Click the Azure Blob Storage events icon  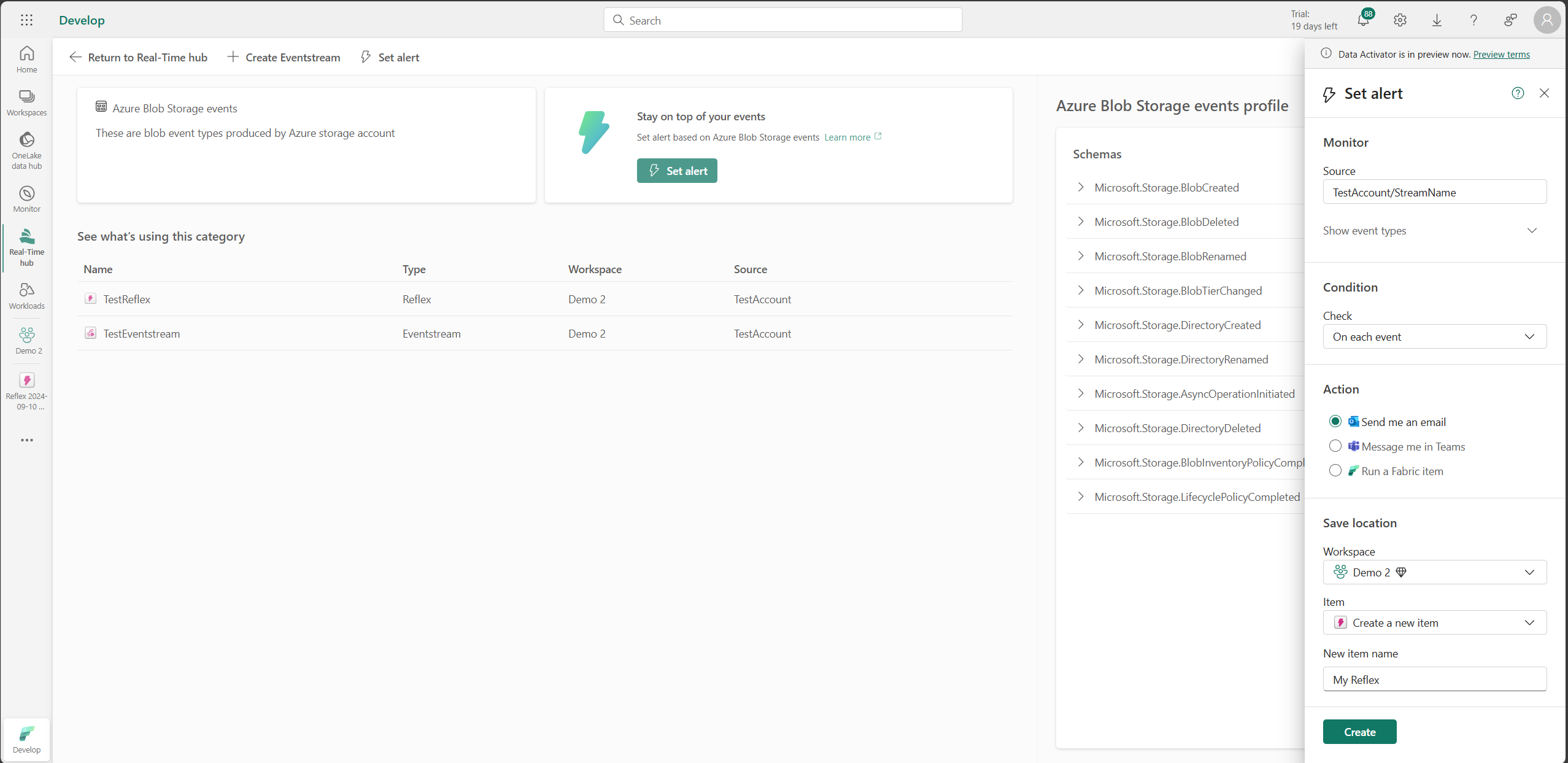pos(101,107)
